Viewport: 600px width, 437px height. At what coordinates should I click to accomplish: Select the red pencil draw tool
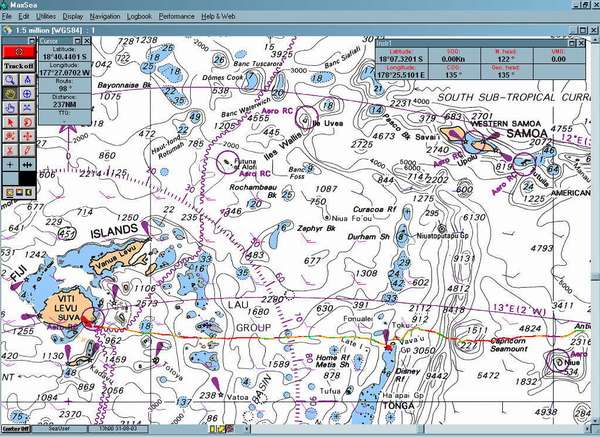27,150
